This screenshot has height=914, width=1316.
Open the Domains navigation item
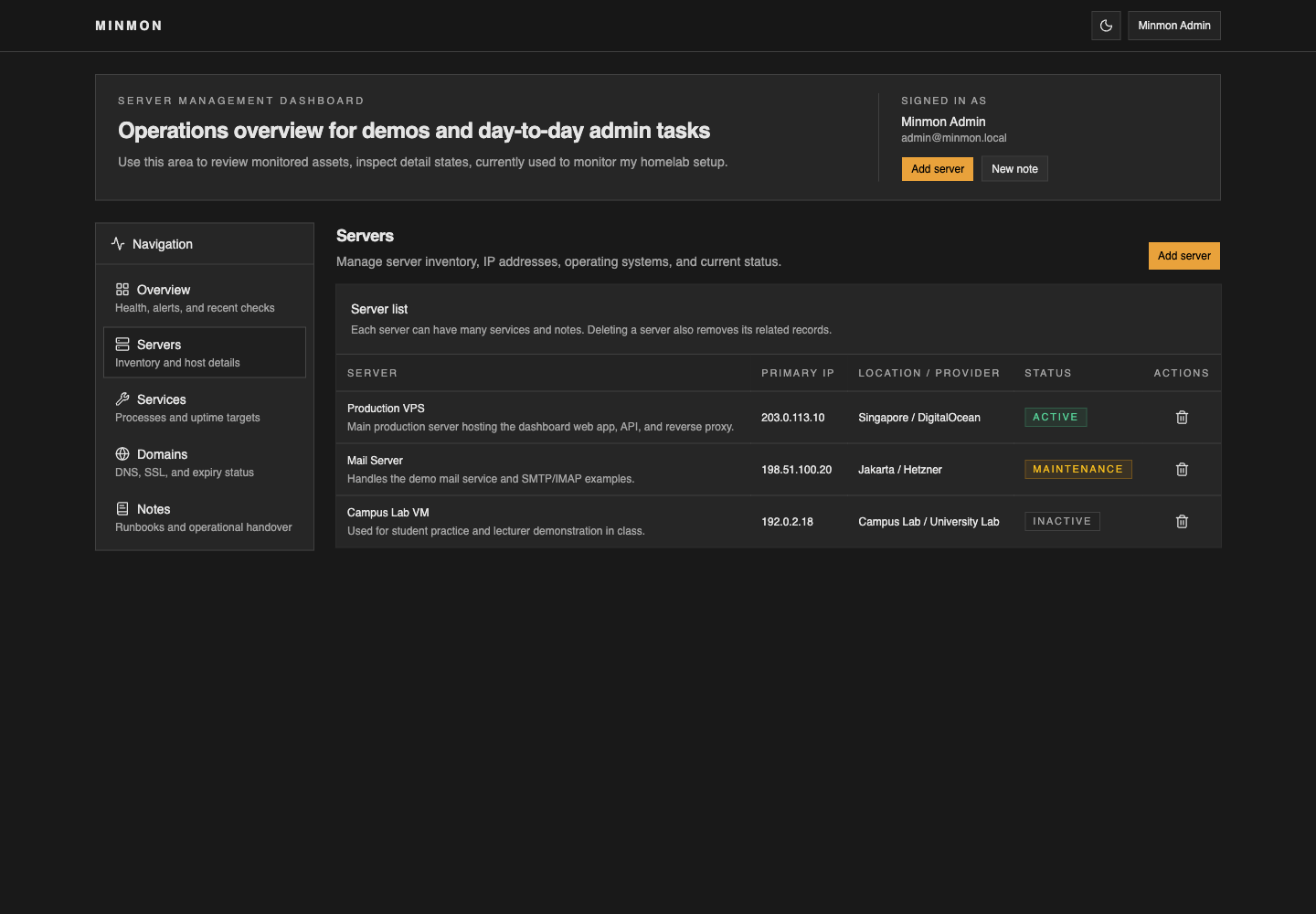tap(205, 462)
